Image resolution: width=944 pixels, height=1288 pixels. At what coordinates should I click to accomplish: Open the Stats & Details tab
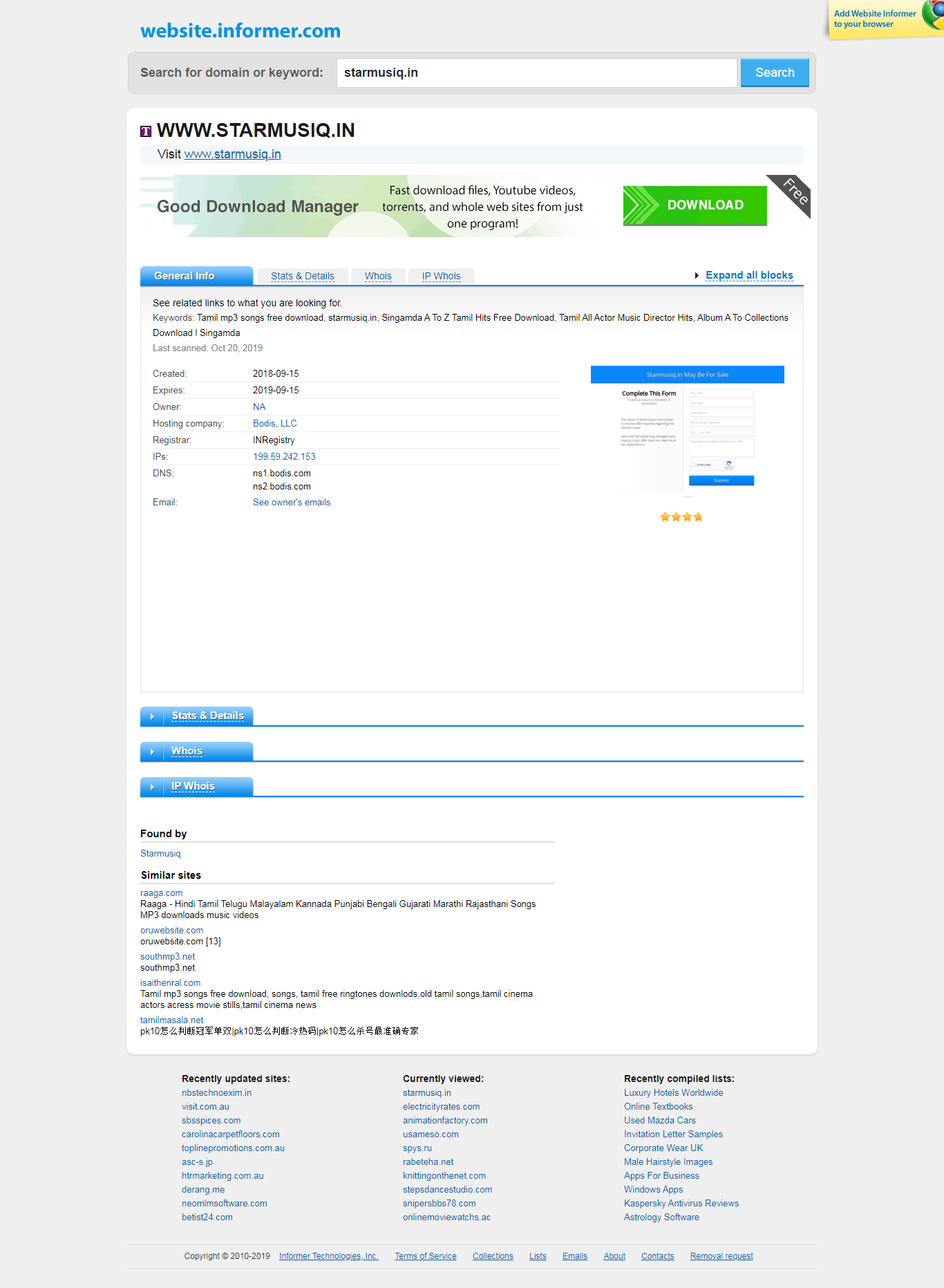tap(302, 276)
